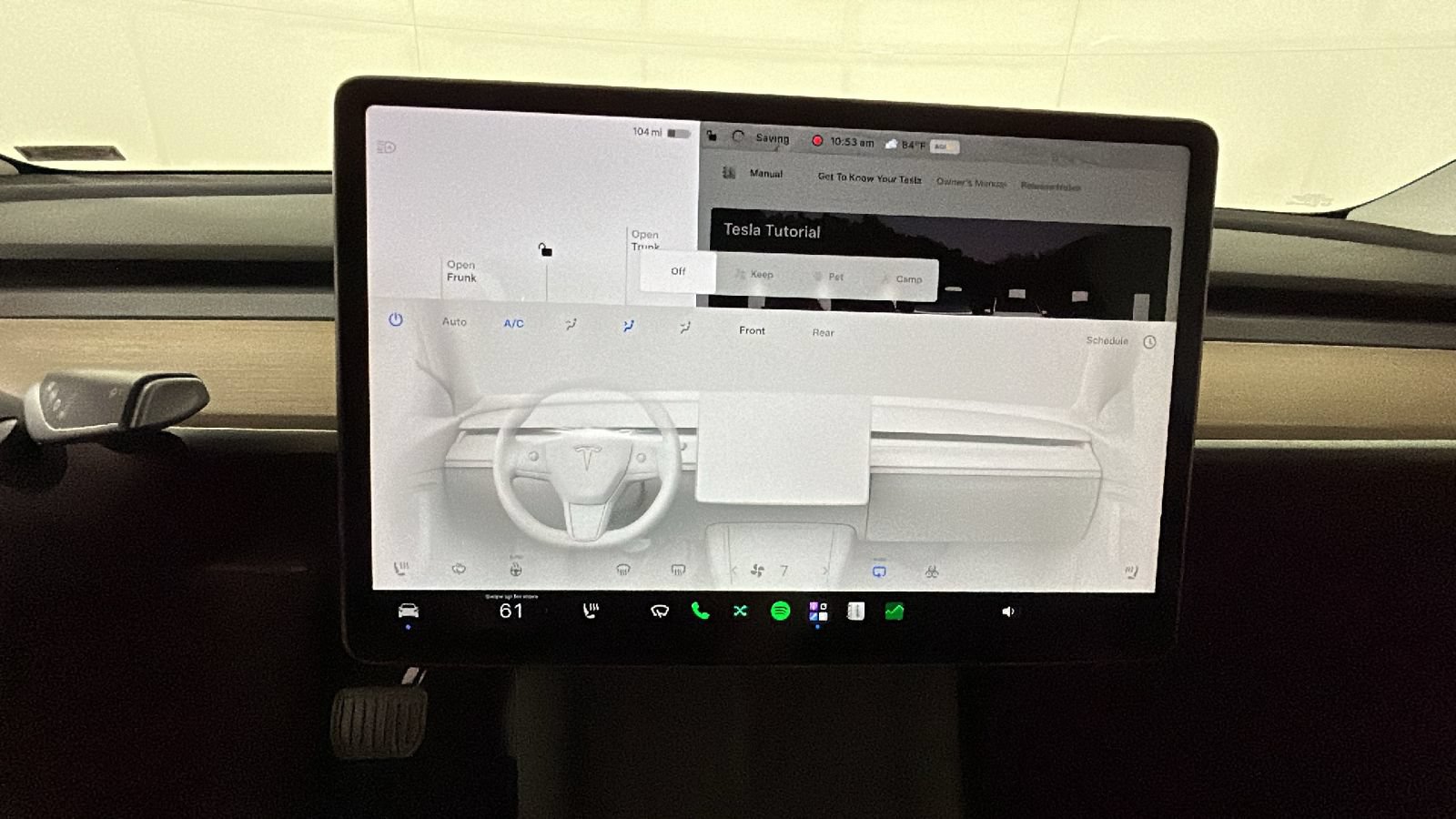
Task: Open the Manual notebook app icon
Action: pos(855,612)
